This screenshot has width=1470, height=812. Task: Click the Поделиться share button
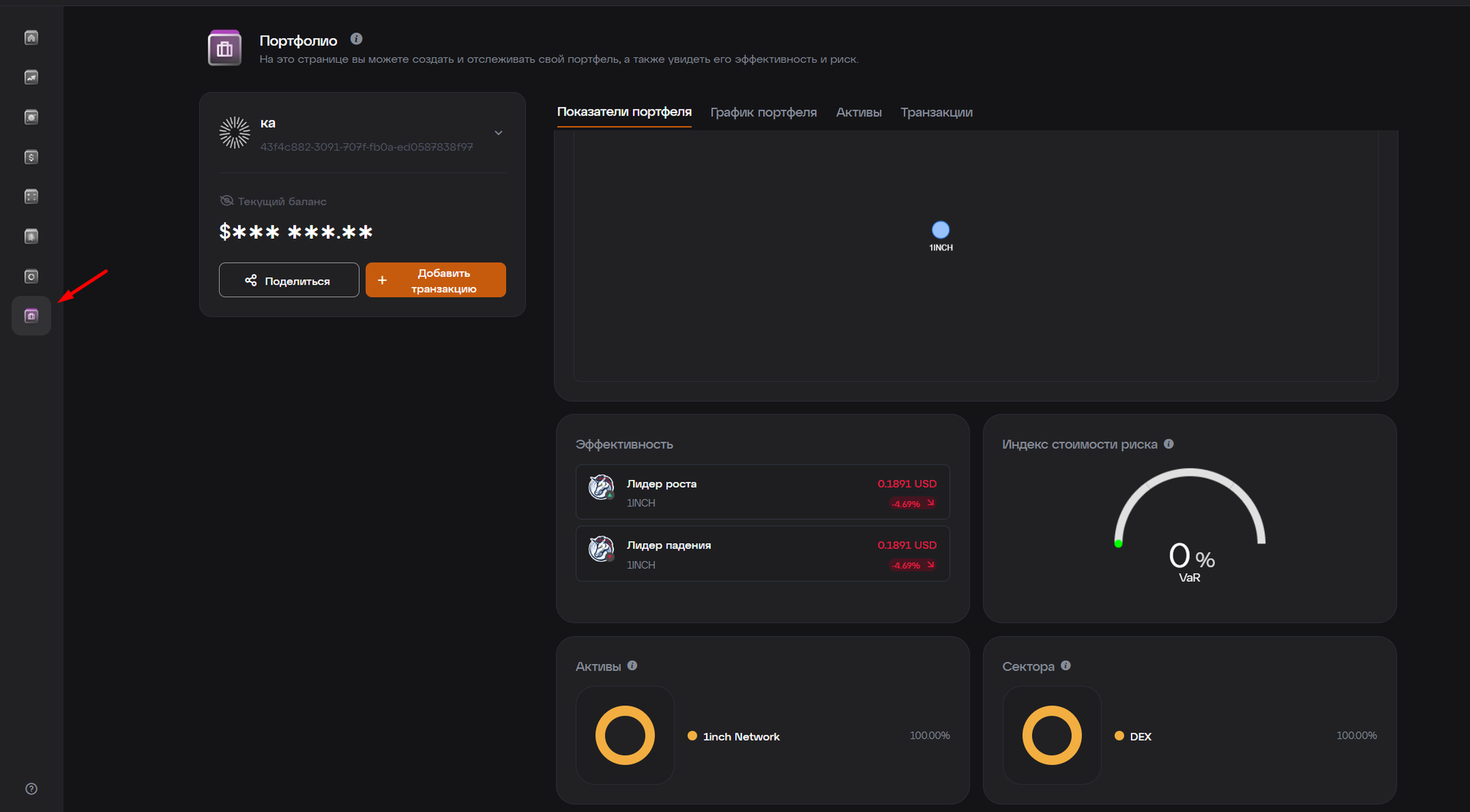pyautogui.click(x=289, y=280)
